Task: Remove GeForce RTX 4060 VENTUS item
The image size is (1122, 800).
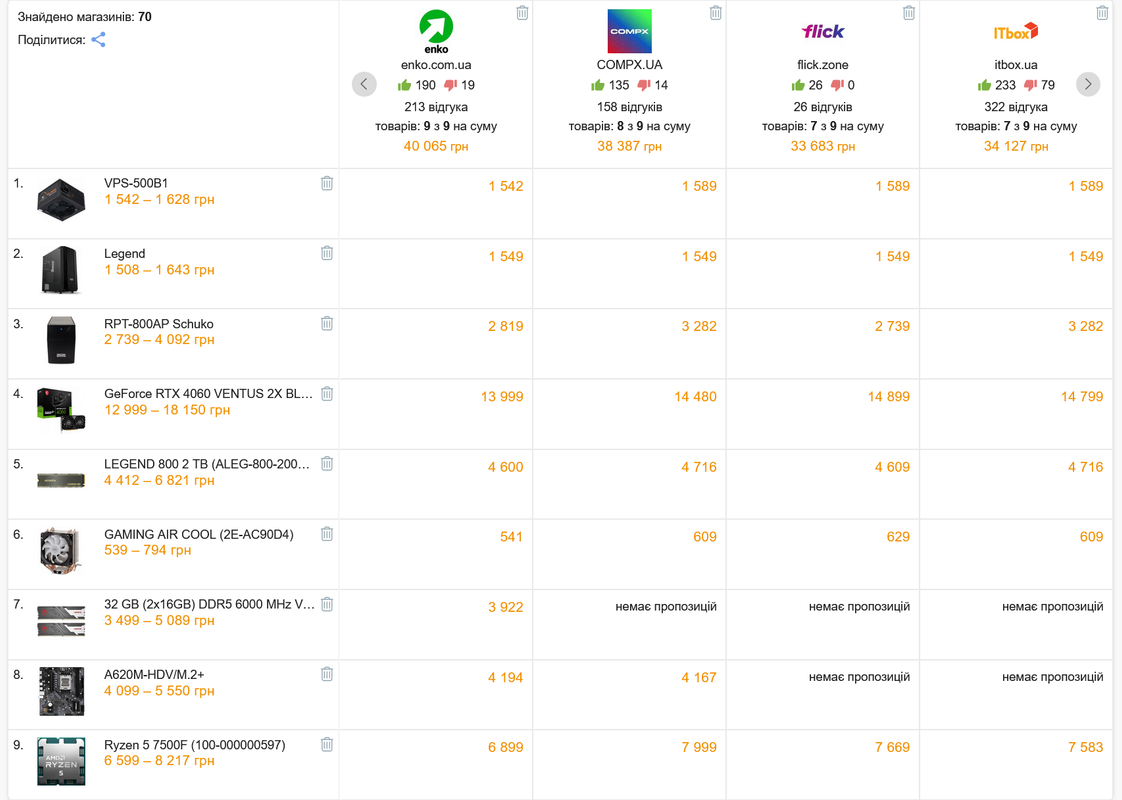Action: [x=327, y=394]
